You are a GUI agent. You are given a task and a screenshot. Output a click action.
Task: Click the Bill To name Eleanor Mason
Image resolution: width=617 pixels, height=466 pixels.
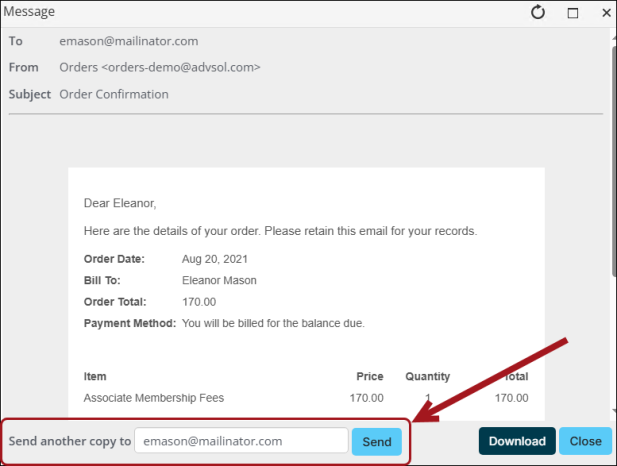(219, 280)
